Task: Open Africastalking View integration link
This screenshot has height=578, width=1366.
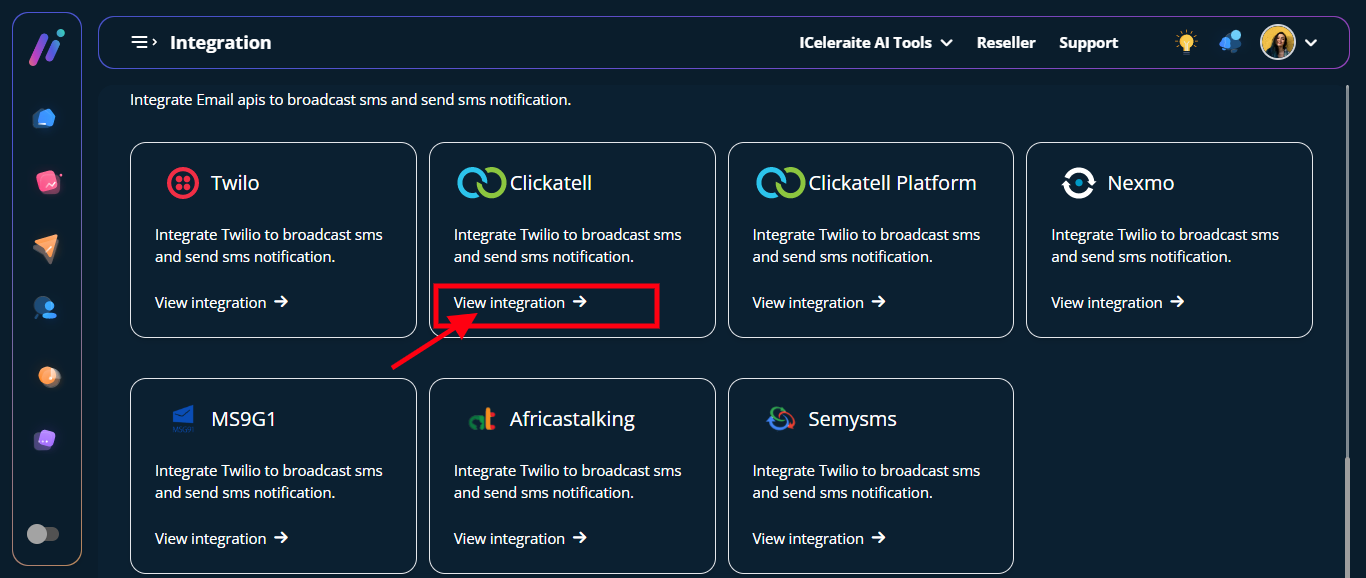Action: coord(520,538)
